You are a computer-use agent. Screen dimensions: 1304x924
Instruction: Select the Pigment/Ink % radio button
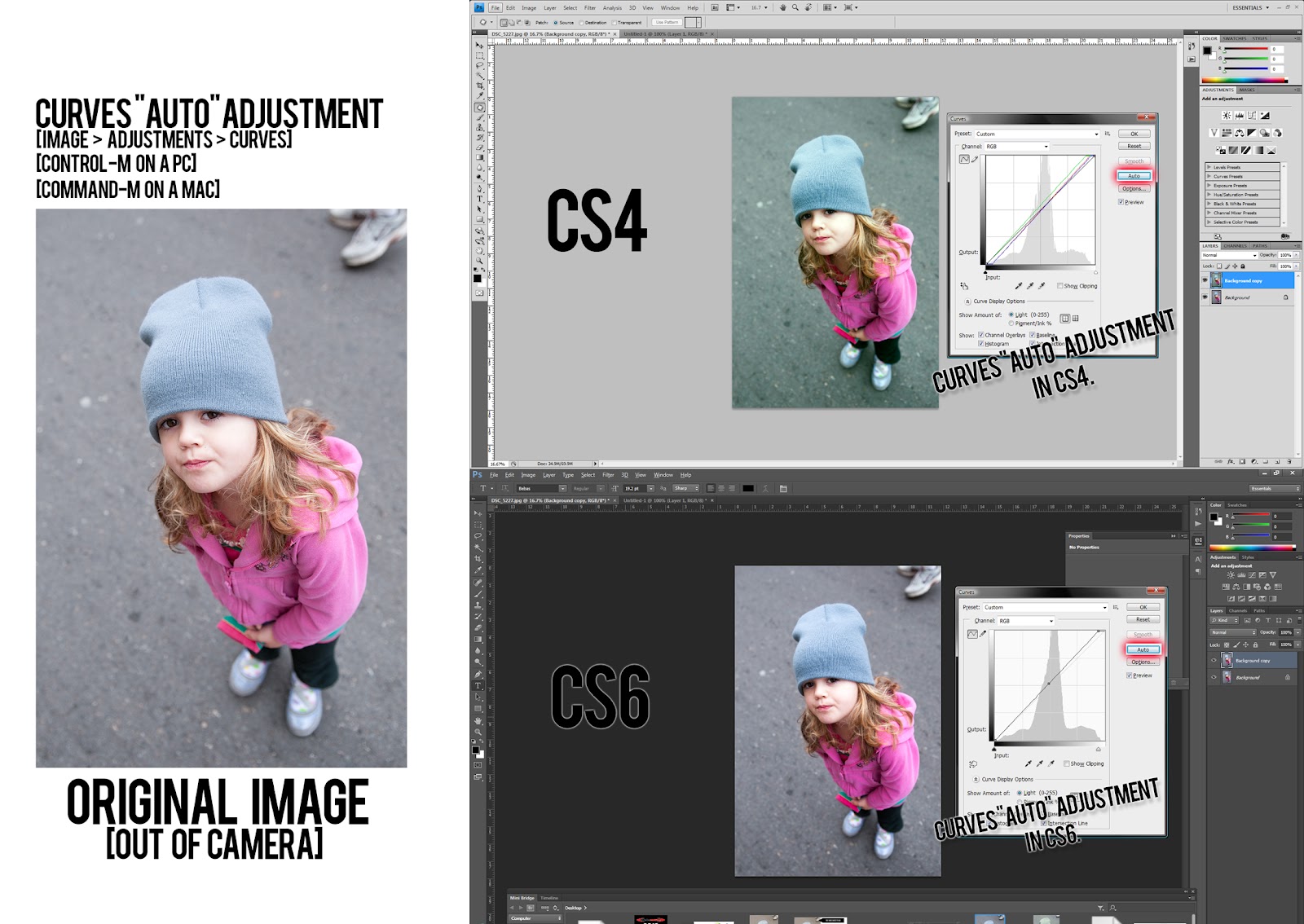click(x=1011, y=323)
